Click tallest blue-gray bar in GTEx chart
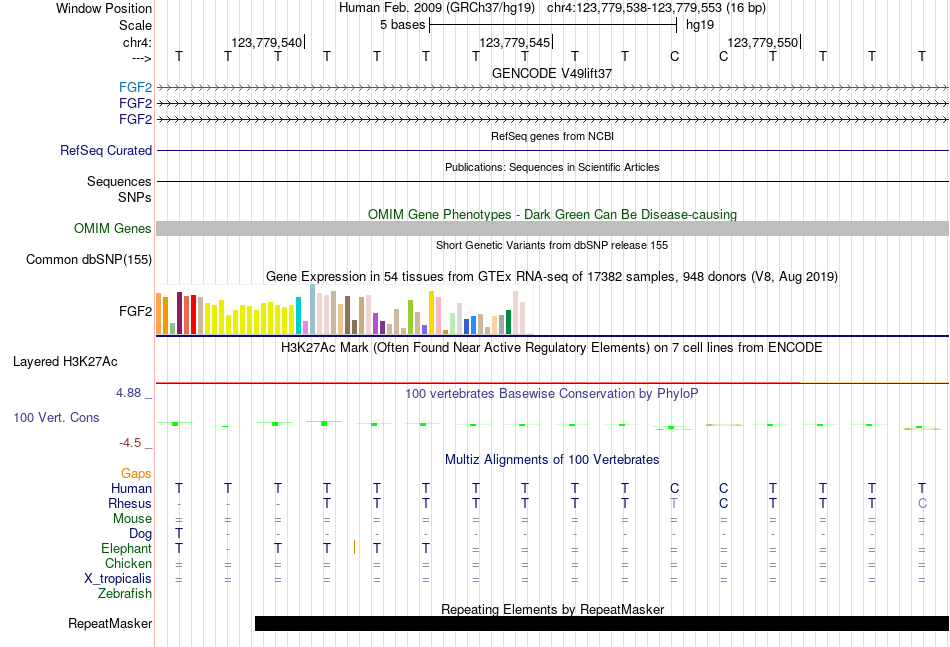950x647 pixels. click(x=313, y=309)
